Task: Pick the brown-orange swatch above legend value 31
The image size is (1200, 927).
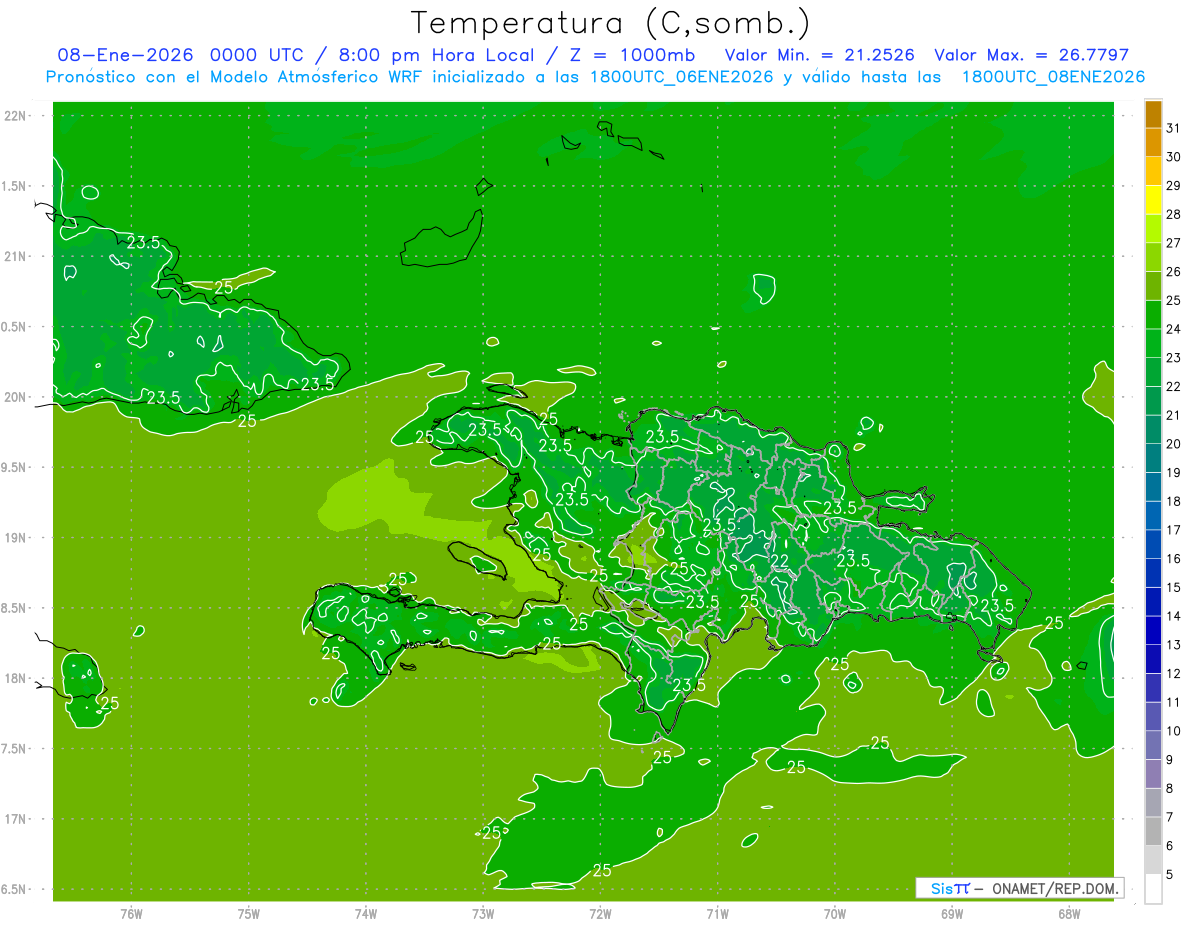Action: click(x=1153, y=115)
